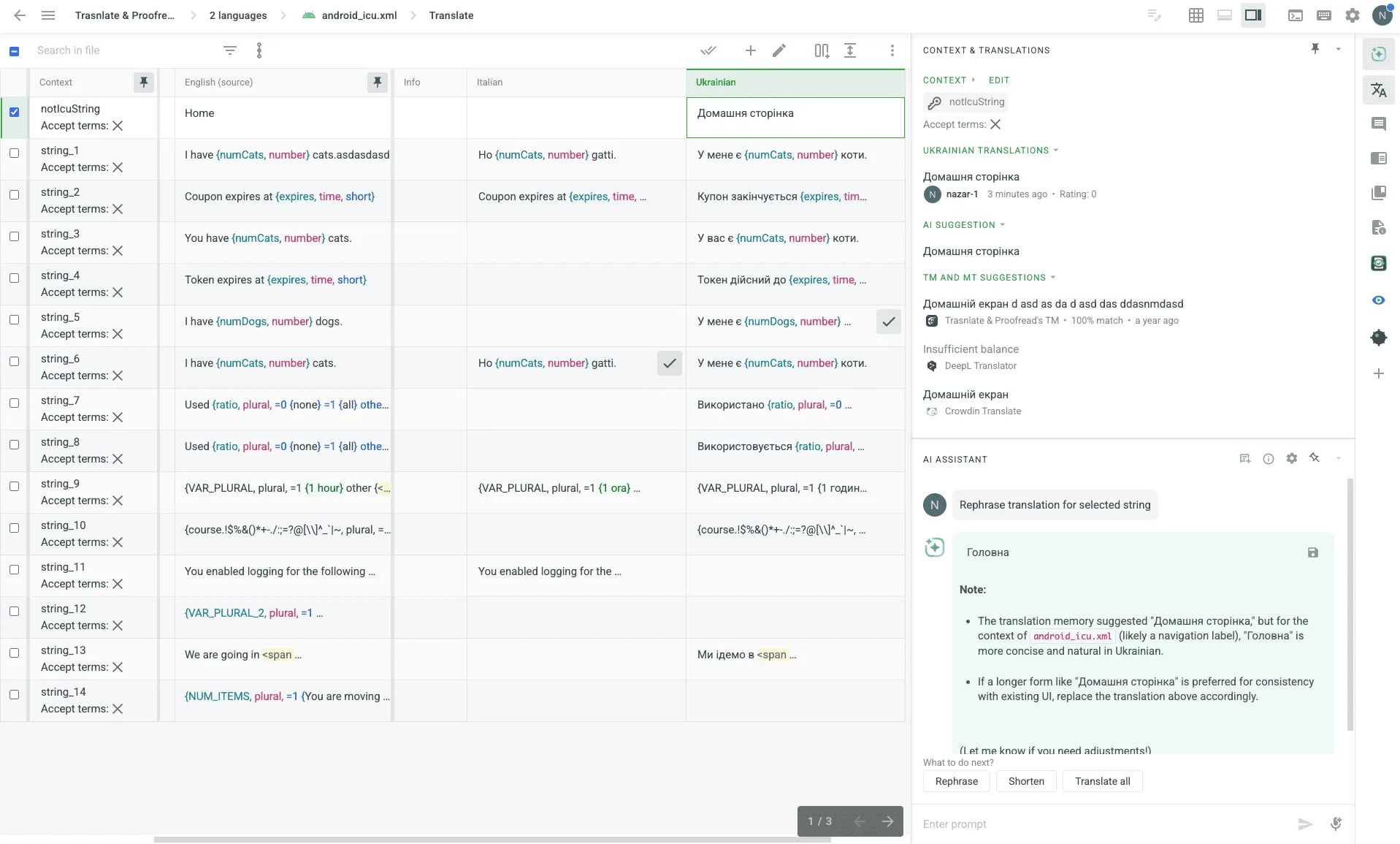Click the EDIT link next to Context
The height and width of the screenshot is (844, 1400).
tap(999, 80)
